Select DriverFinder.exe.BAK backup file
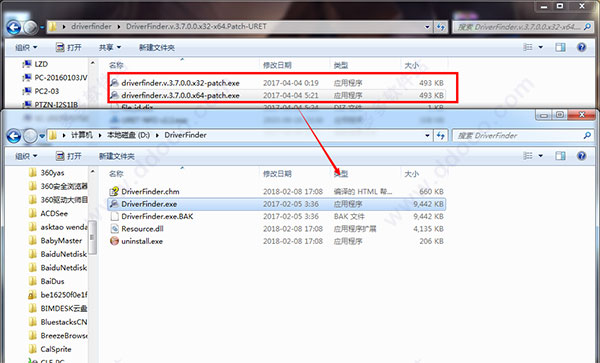The width and height of the screenshot is (600, 363). (277, 216)
